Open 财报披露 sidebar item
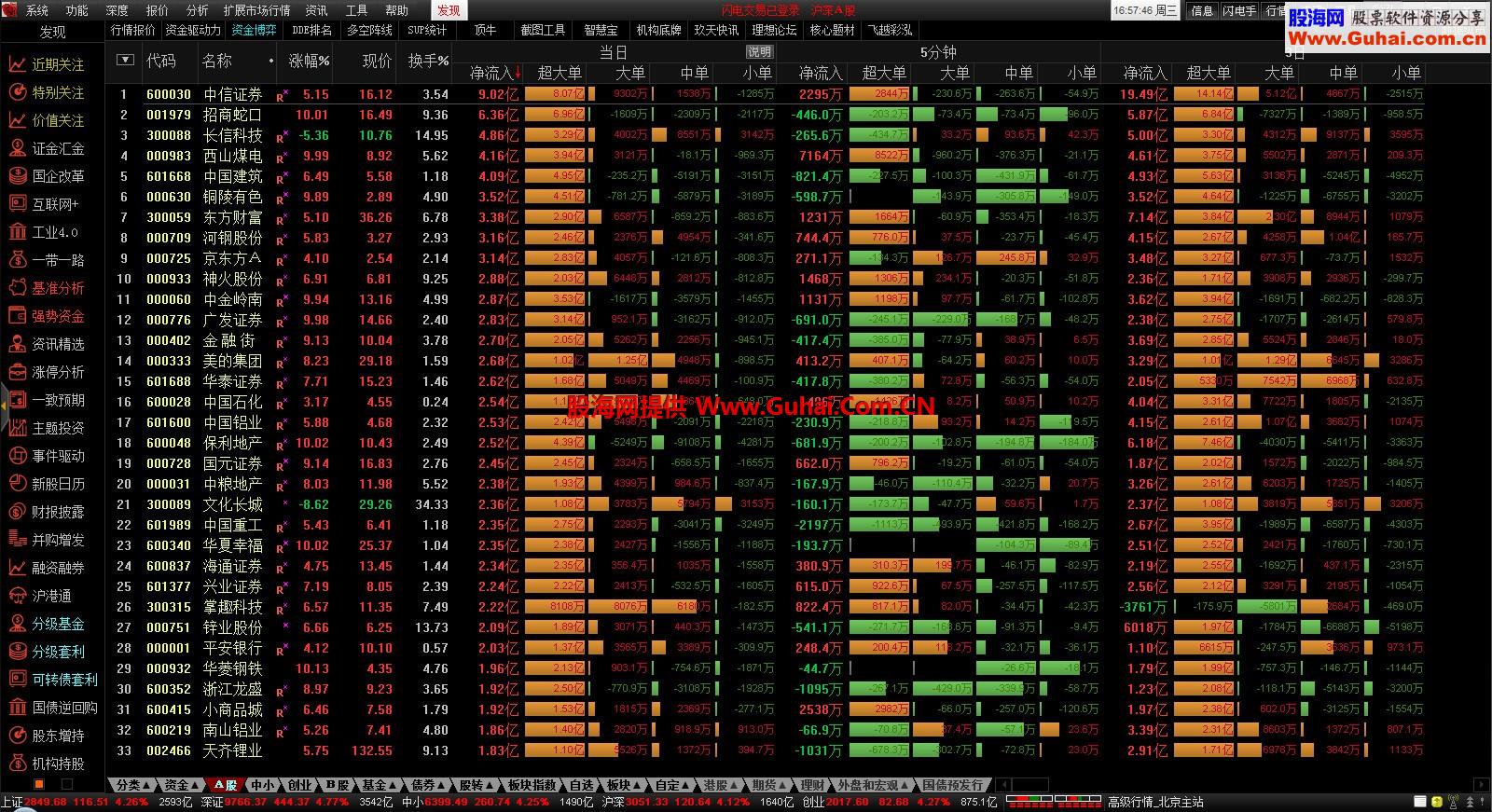Screen dimensions: 1492x812 (x=47, y=512)
